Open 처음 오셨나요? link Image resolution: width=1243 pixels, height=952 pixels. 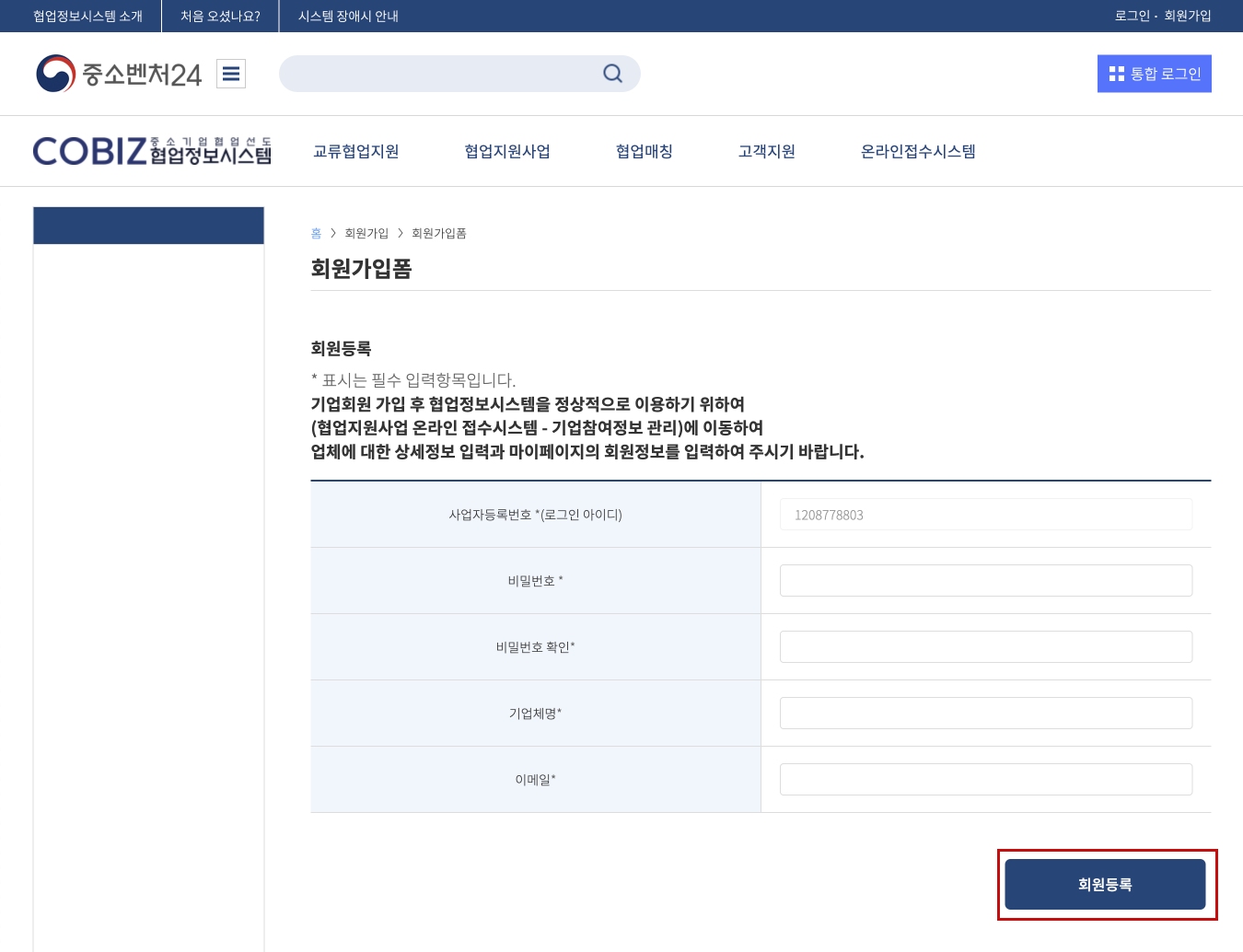click(x=220, y=16)
